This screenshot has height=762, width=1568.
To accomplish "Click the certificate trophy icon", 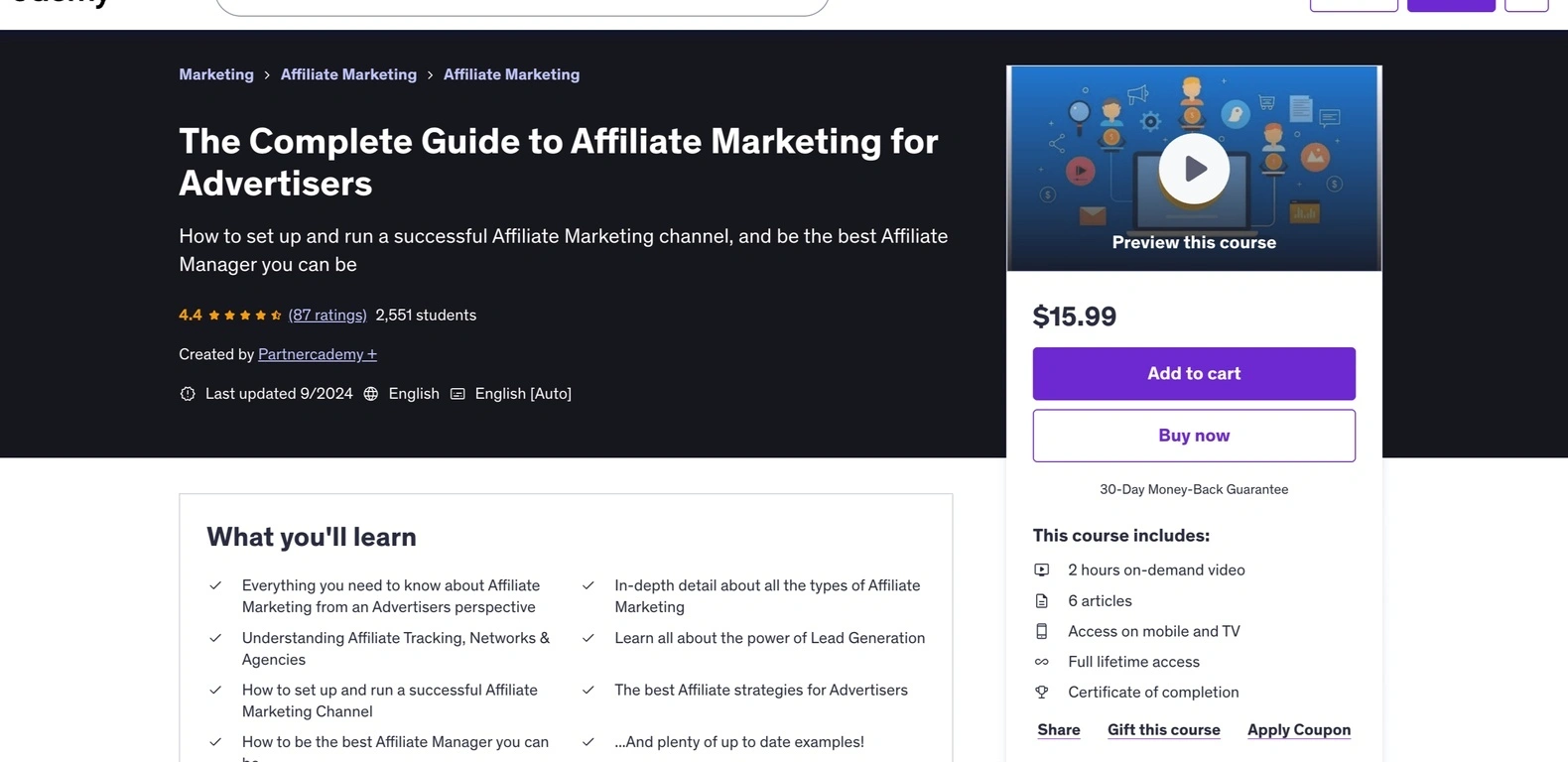I will point(1042,693).
